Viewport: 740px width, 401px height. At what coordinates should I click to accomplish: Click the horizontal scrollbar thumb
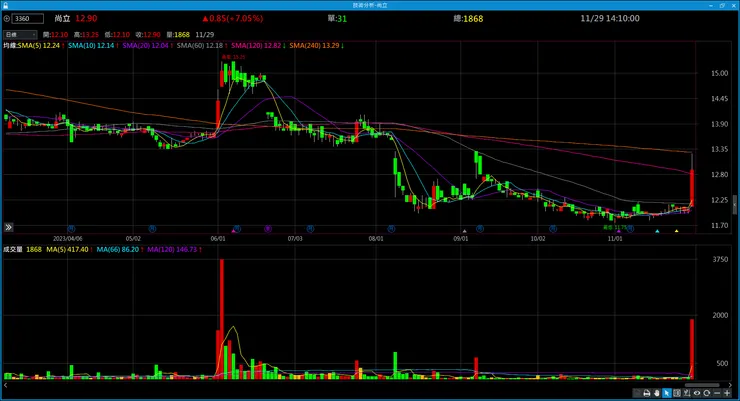pyautogui.click(x=702, y=385)
